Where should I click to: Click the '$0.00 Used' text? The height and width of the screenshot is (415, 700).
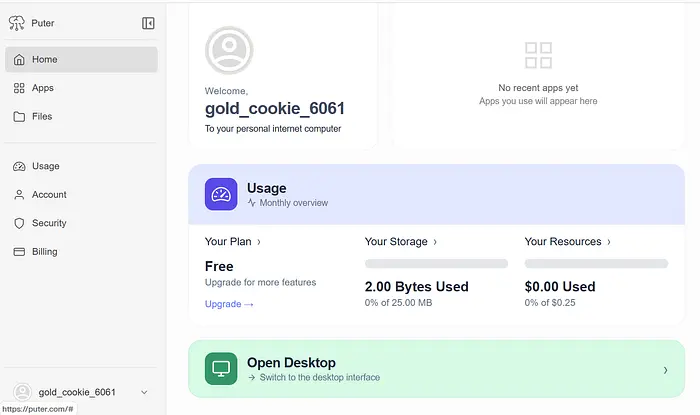tap(560, 286)
